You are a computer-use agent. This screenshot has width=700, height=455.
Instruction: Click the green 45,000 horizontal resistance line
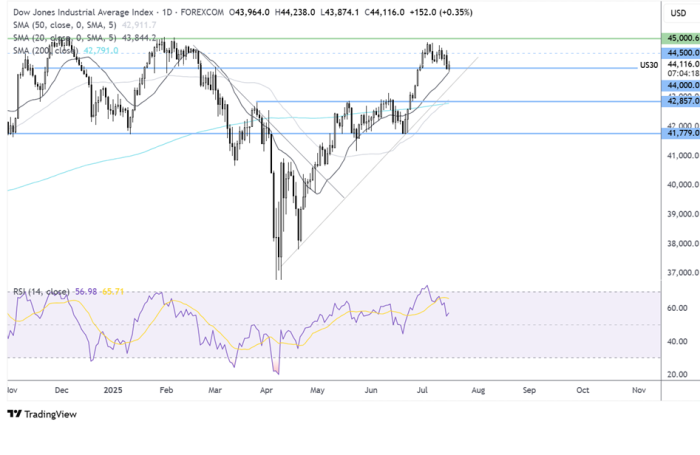coord(334,39)
